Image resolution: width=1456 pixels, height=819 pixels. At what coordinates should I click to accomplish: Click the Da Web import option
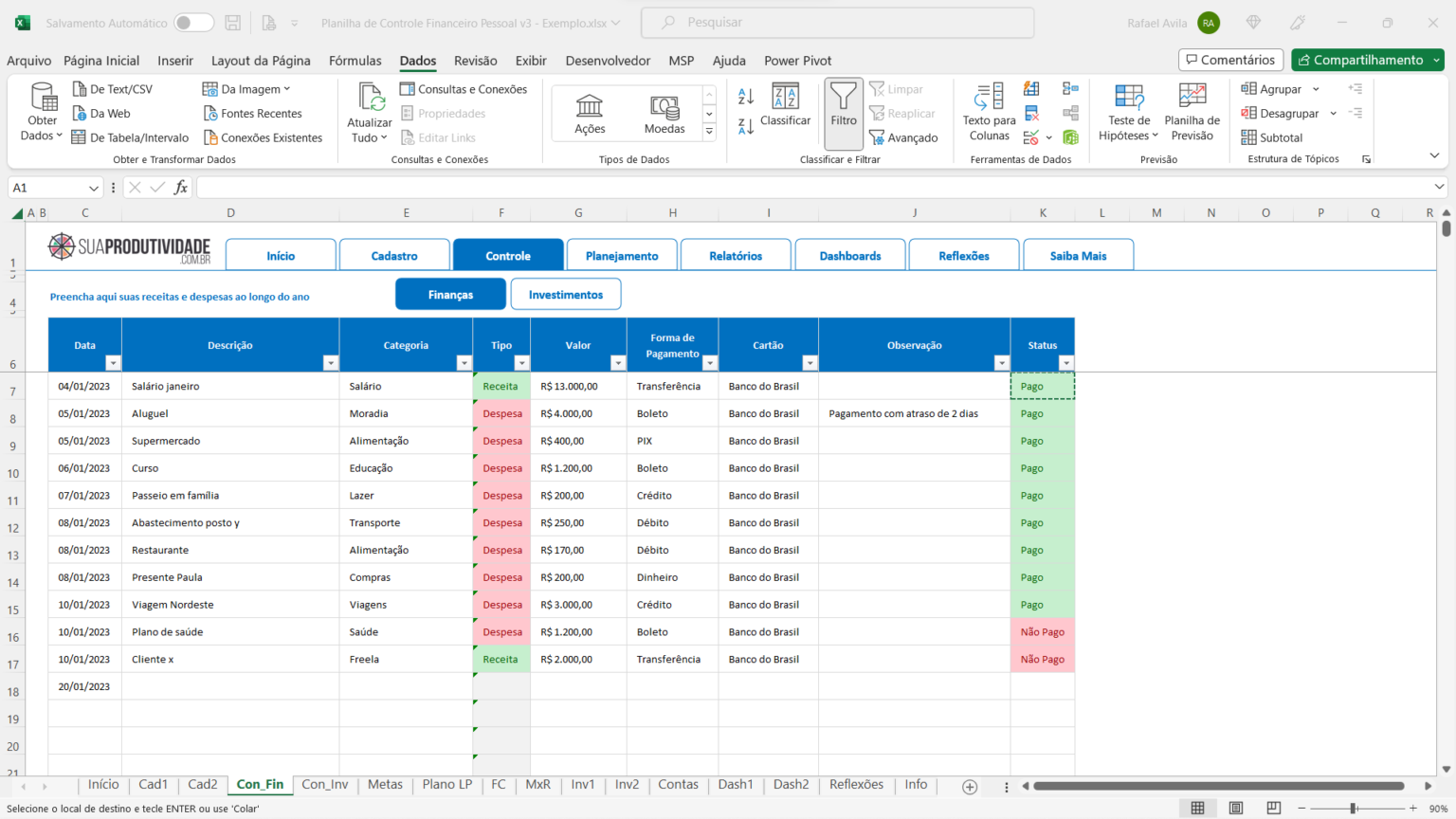(x=102, y=114)
